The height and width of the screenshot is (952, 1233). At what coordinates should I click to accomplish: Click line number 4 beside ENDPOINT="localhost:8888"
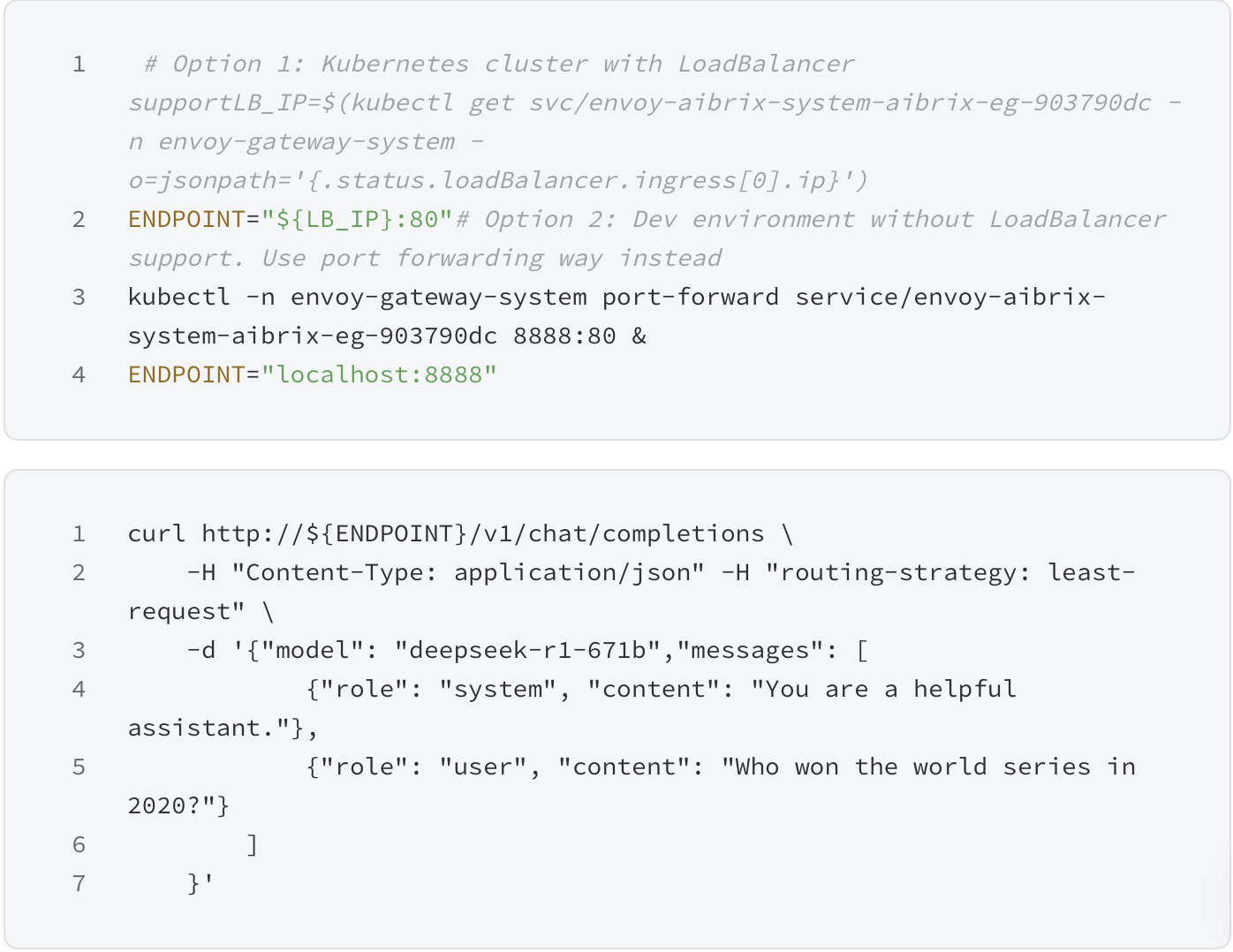pos(79,375)
